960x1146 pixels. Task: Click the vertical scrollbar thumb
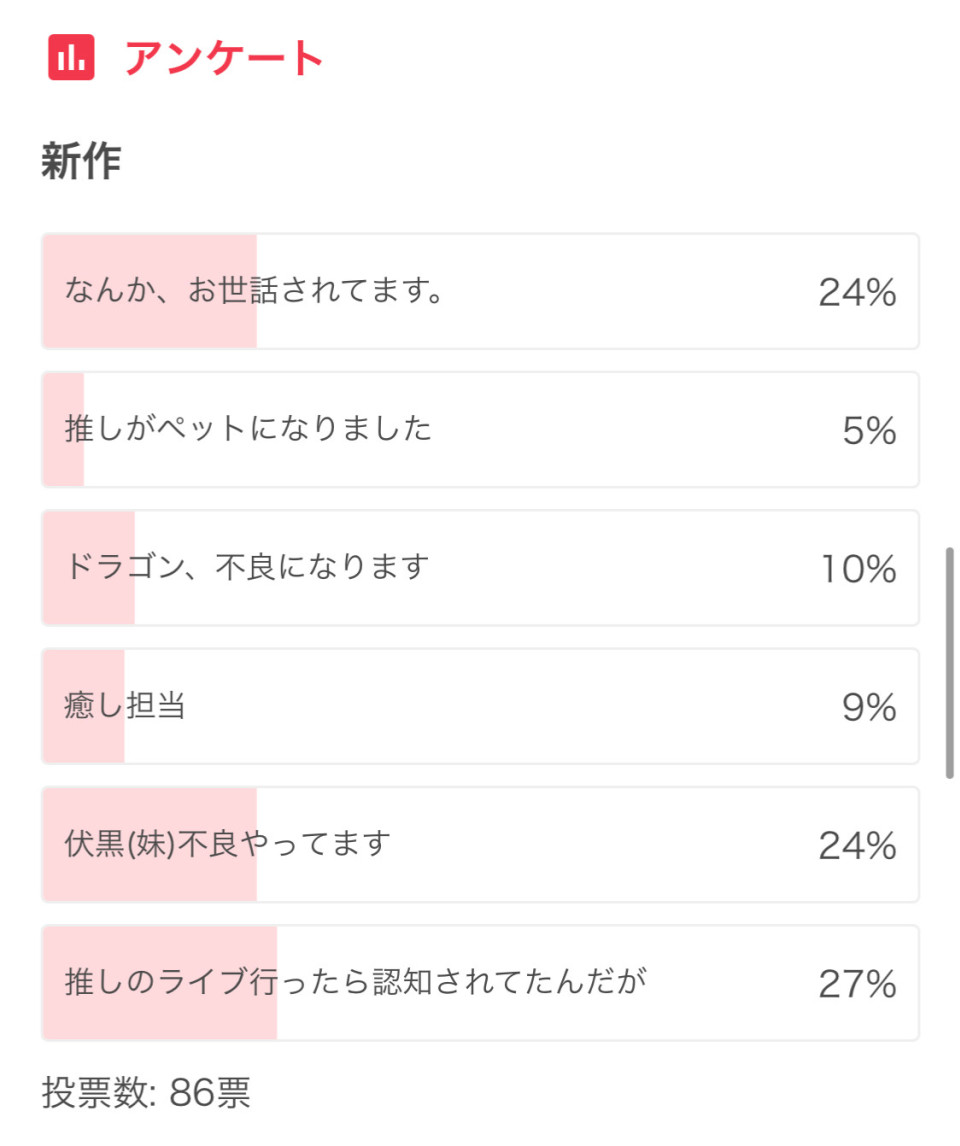click(x=949, y=663)
